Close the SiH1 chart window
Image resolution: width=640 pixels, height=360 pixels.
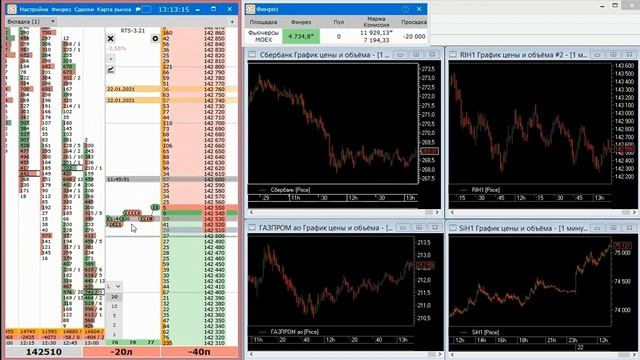pyautogui.click(x=629, y=228)
